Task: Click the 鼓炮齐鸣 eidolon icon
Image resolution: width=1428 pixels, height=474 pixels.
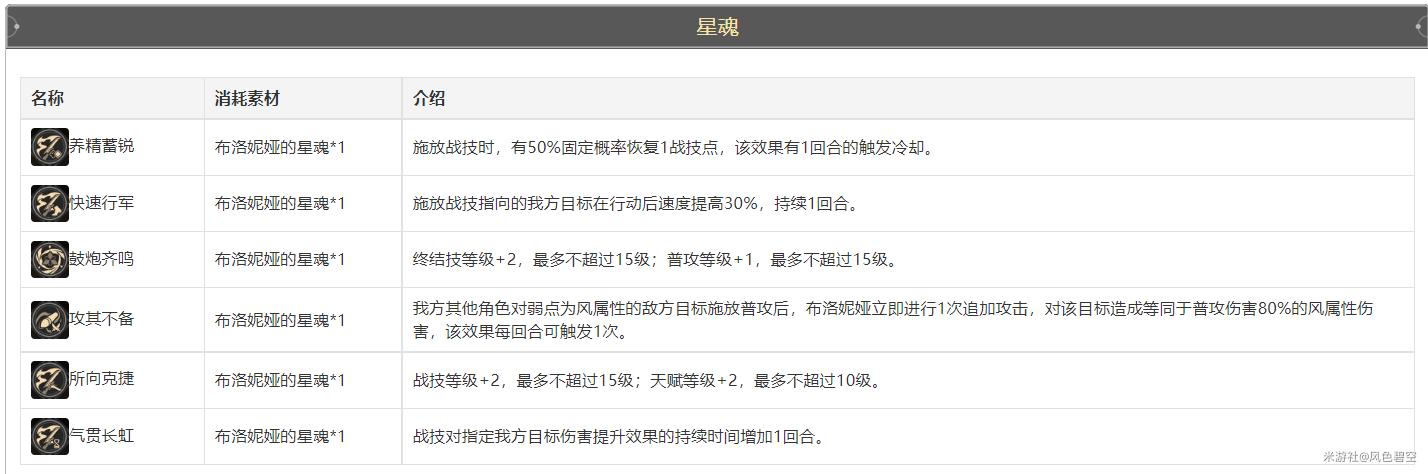Action: 50,260
